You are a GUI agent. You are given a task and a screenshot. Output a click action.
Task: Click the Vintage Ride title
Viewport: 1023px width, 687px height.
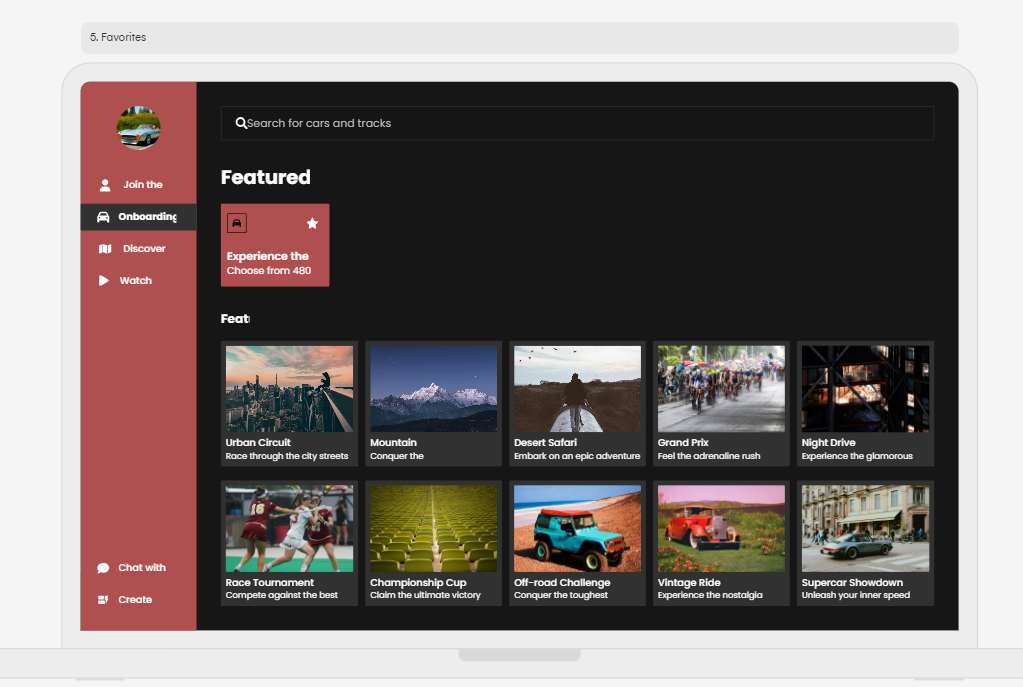click(x=689, y=582)
